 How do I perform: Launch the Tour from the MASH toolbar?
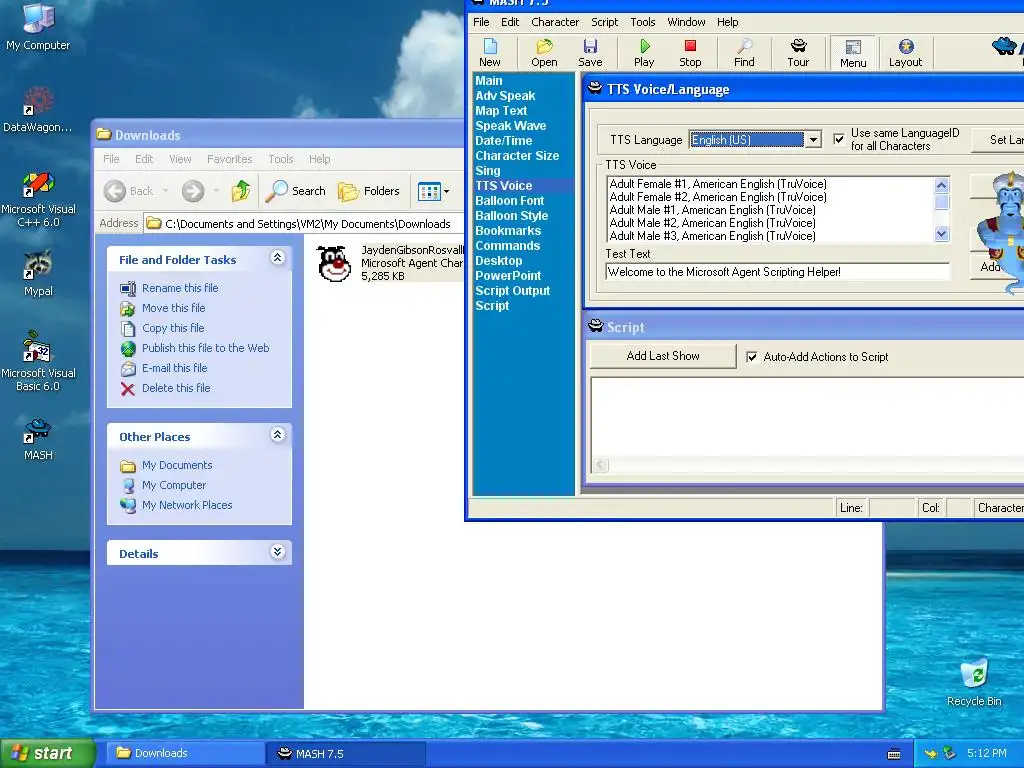798,53
